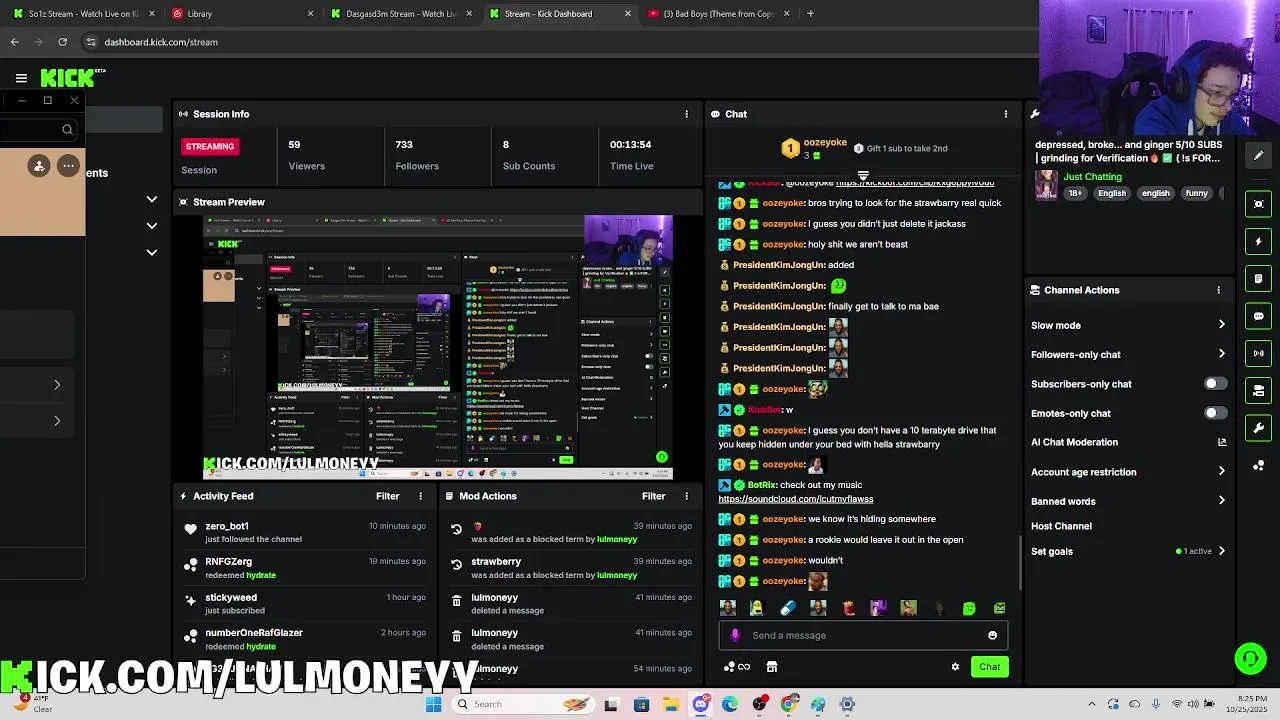Click the channel points infinity icon
1280x720 pixels.
coord(737,667)
